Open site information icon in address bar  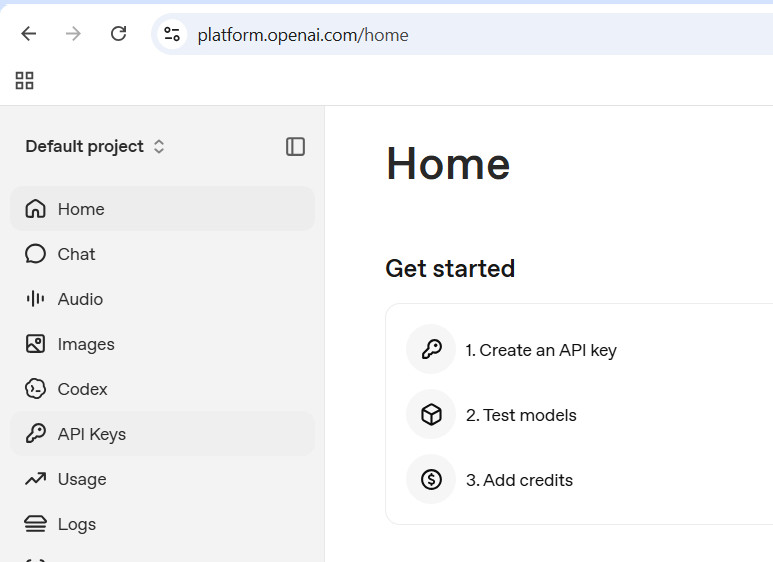(x=172, y=34)
